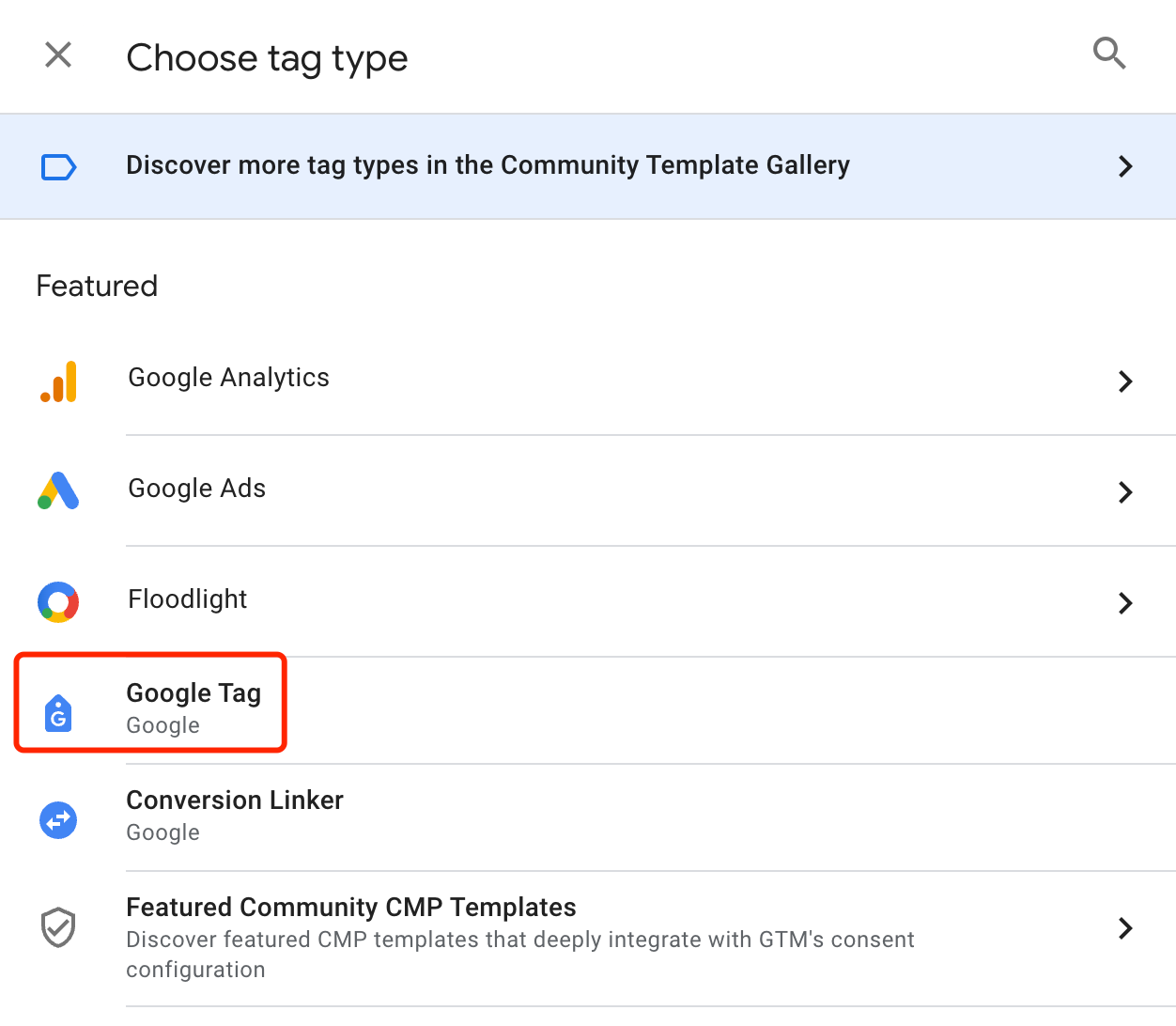
Task: Expand Featured Community CMP Templates chevron
Action: tap(1125, 928)
